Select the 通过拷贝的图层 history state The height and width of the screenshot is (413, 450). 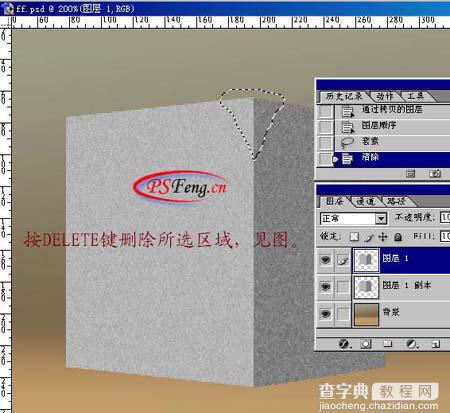click(x=392, y=109)
